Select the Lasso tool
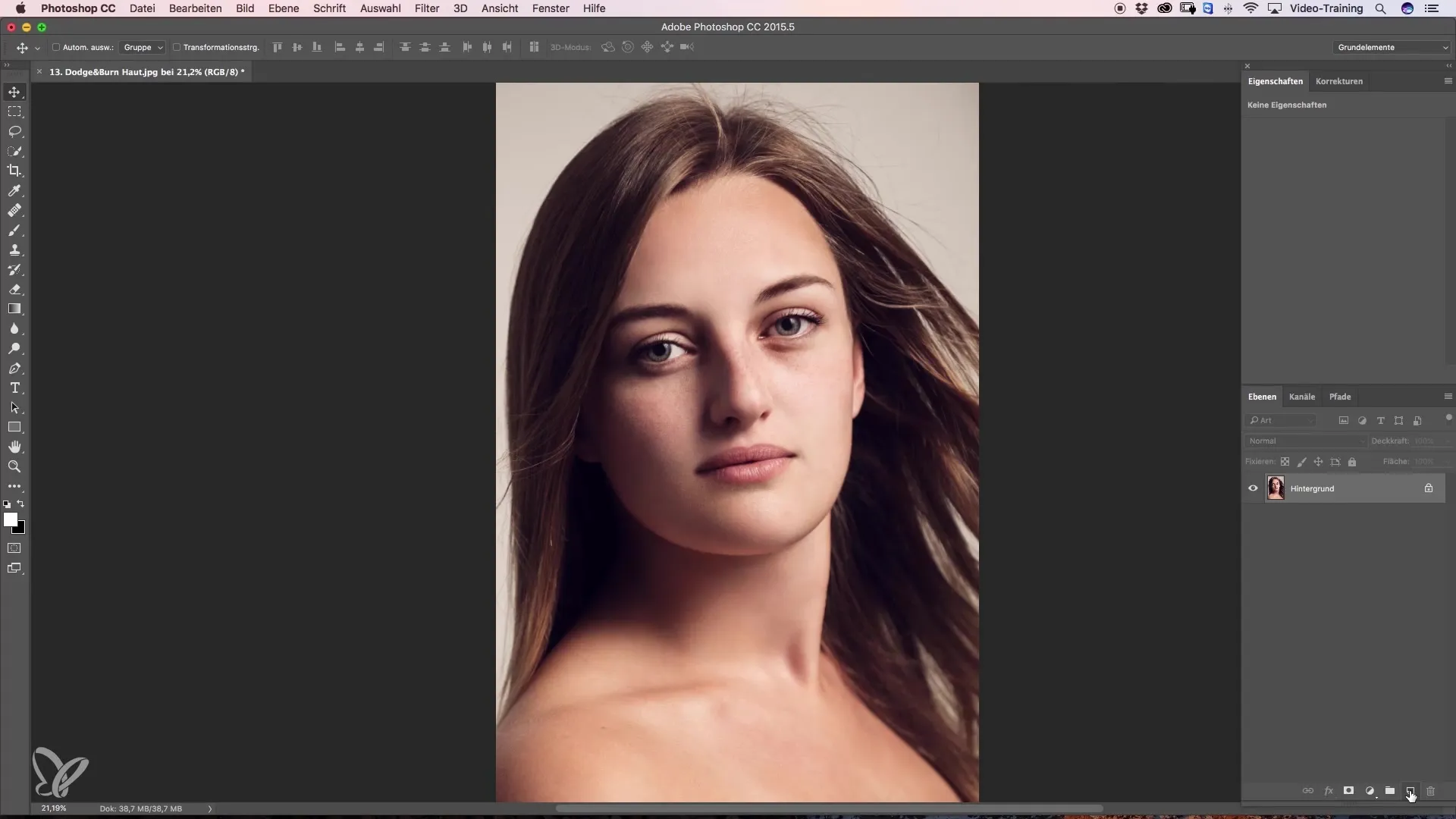The height and width of the screenshot is (819, 1456). click(x=14, y=131)
